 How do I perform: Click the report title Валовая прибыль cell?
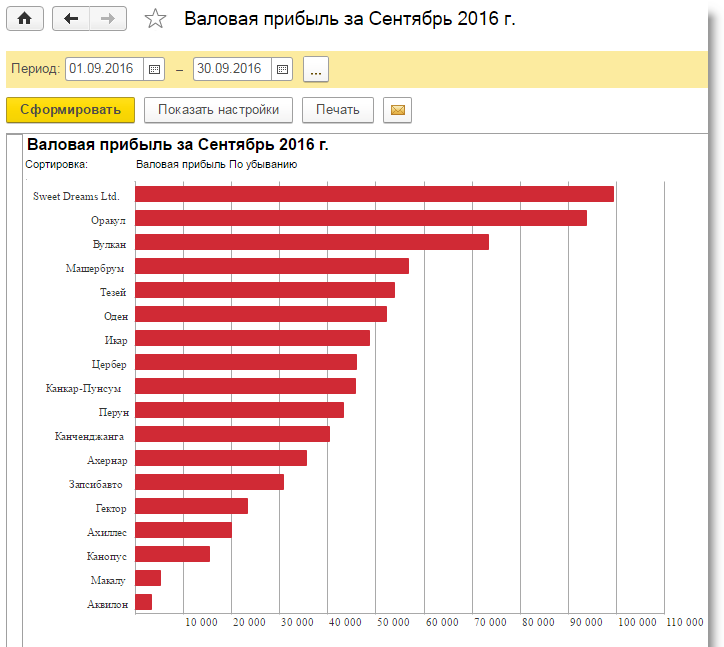[x=178, y=145]
